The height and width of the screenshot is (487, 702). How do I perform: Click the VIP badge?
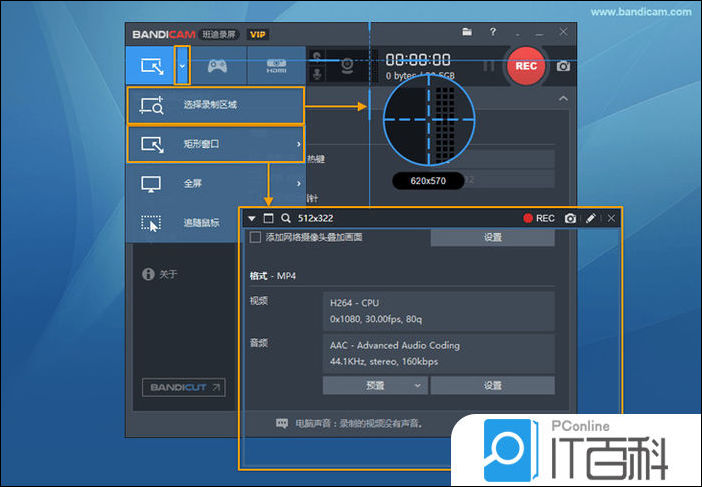click(257, 34)
